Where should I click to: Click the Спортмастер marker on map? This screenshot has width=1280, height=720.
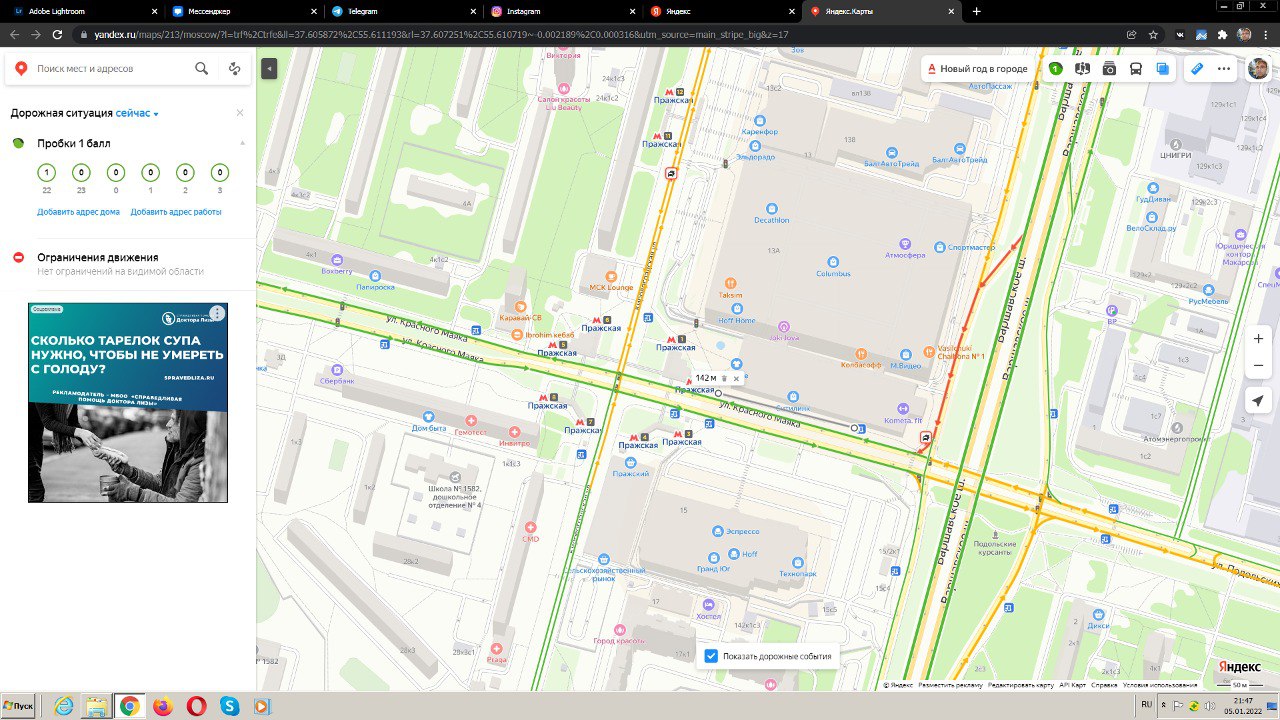tap(940, 246)
